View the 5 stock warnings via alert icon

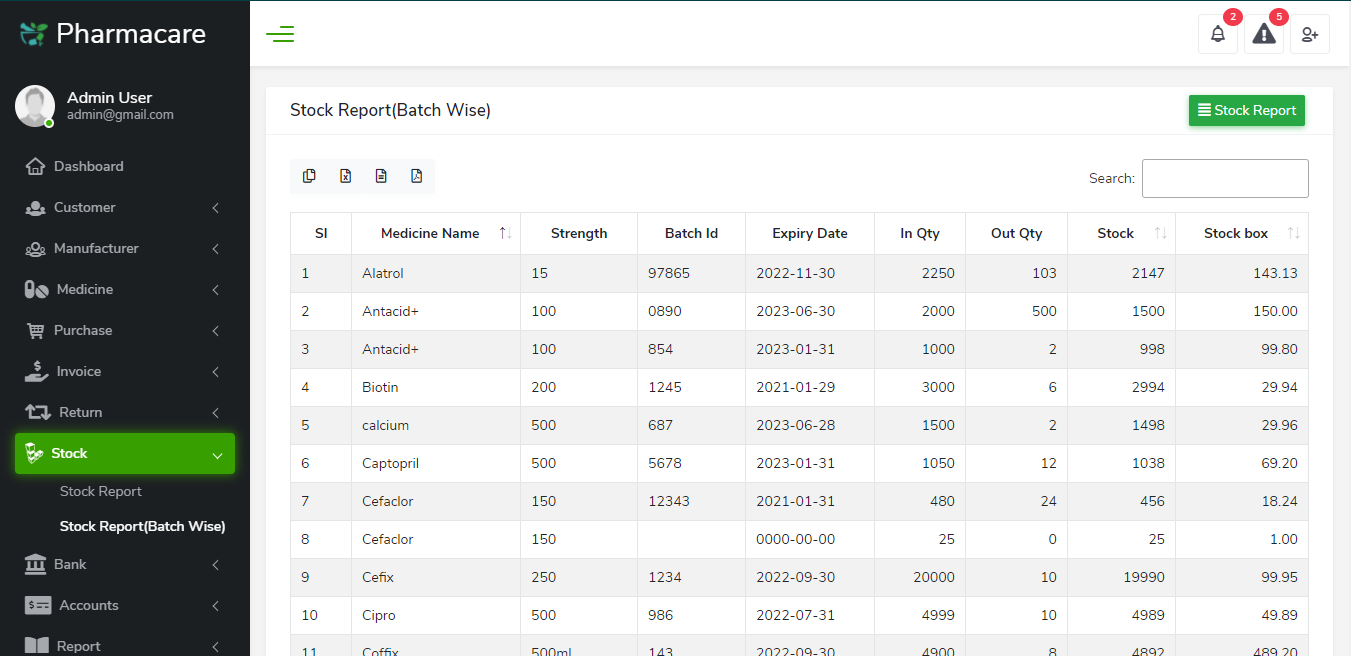(1263, 34)
